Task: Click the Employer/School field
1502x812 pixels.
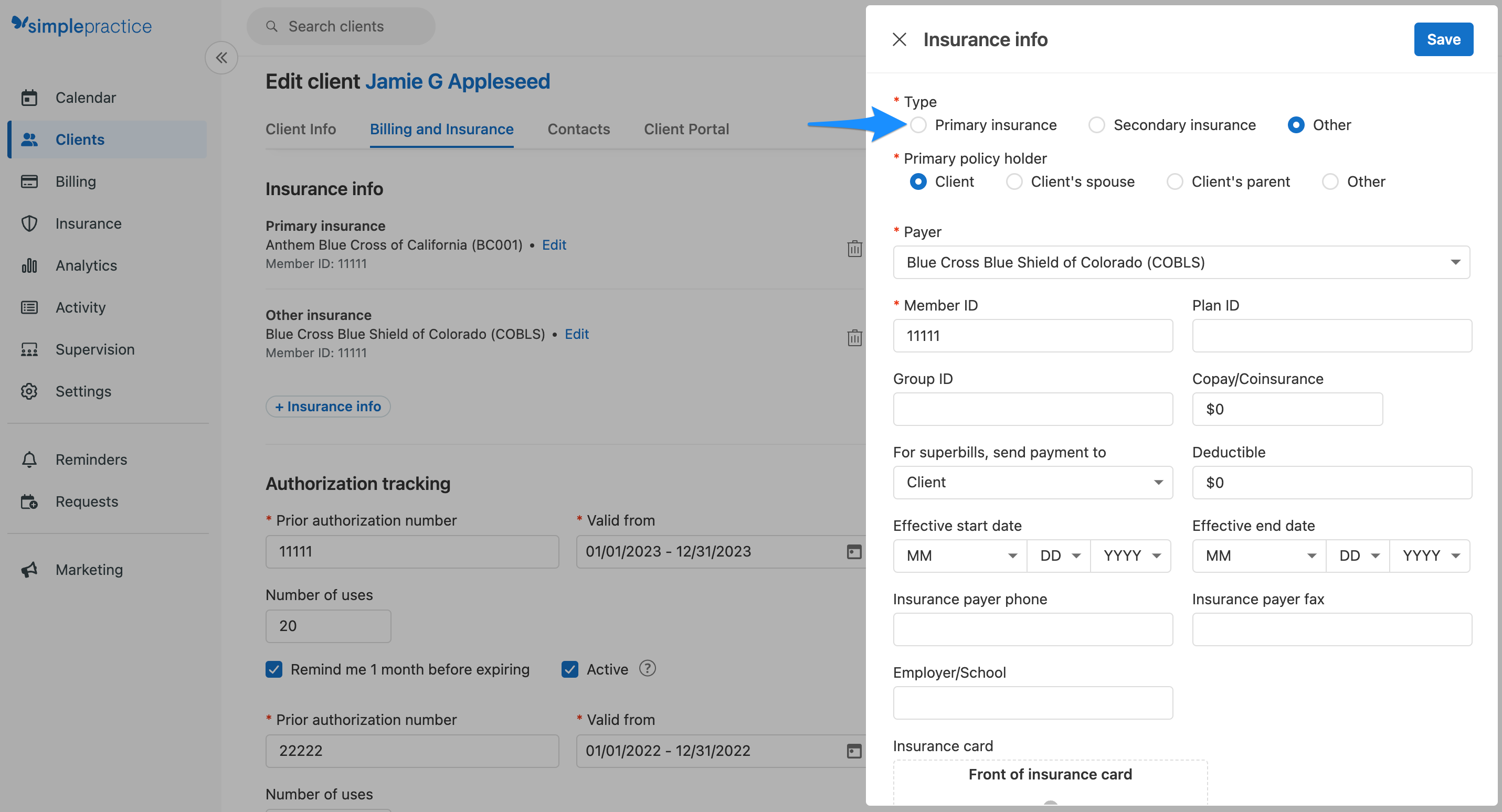Action: click(x=1033, y=703)
